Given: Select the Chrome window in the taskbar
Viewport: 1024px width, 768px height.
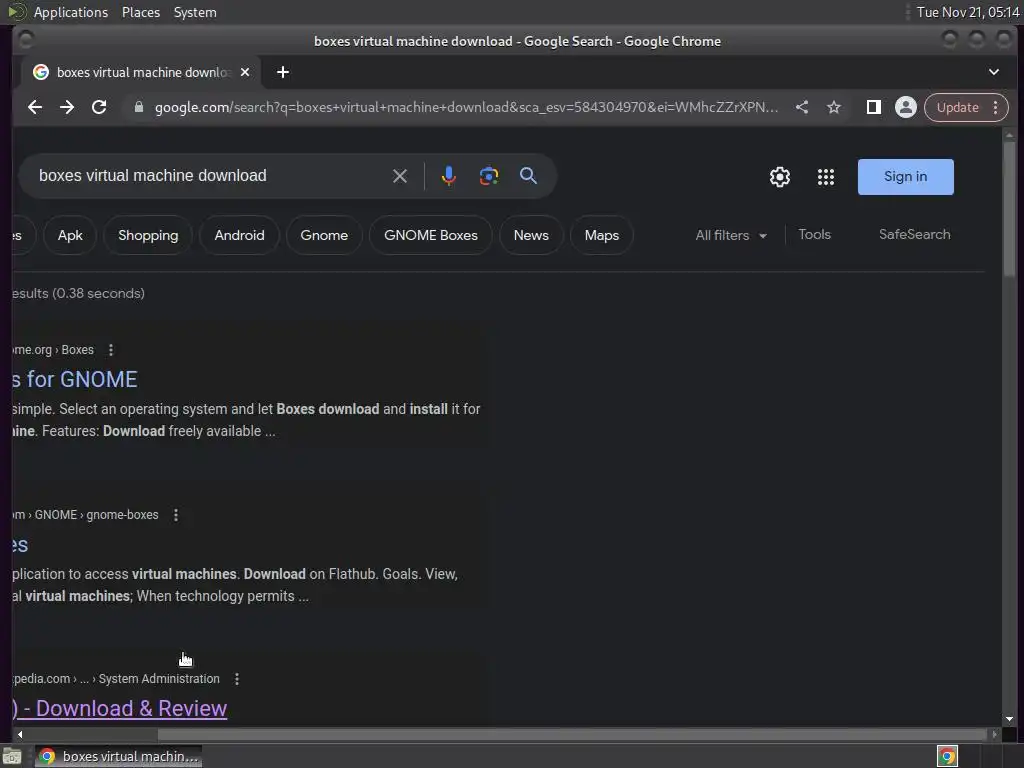Looking at the screenshot, I should pyautogui.click(x=118, y=756).
